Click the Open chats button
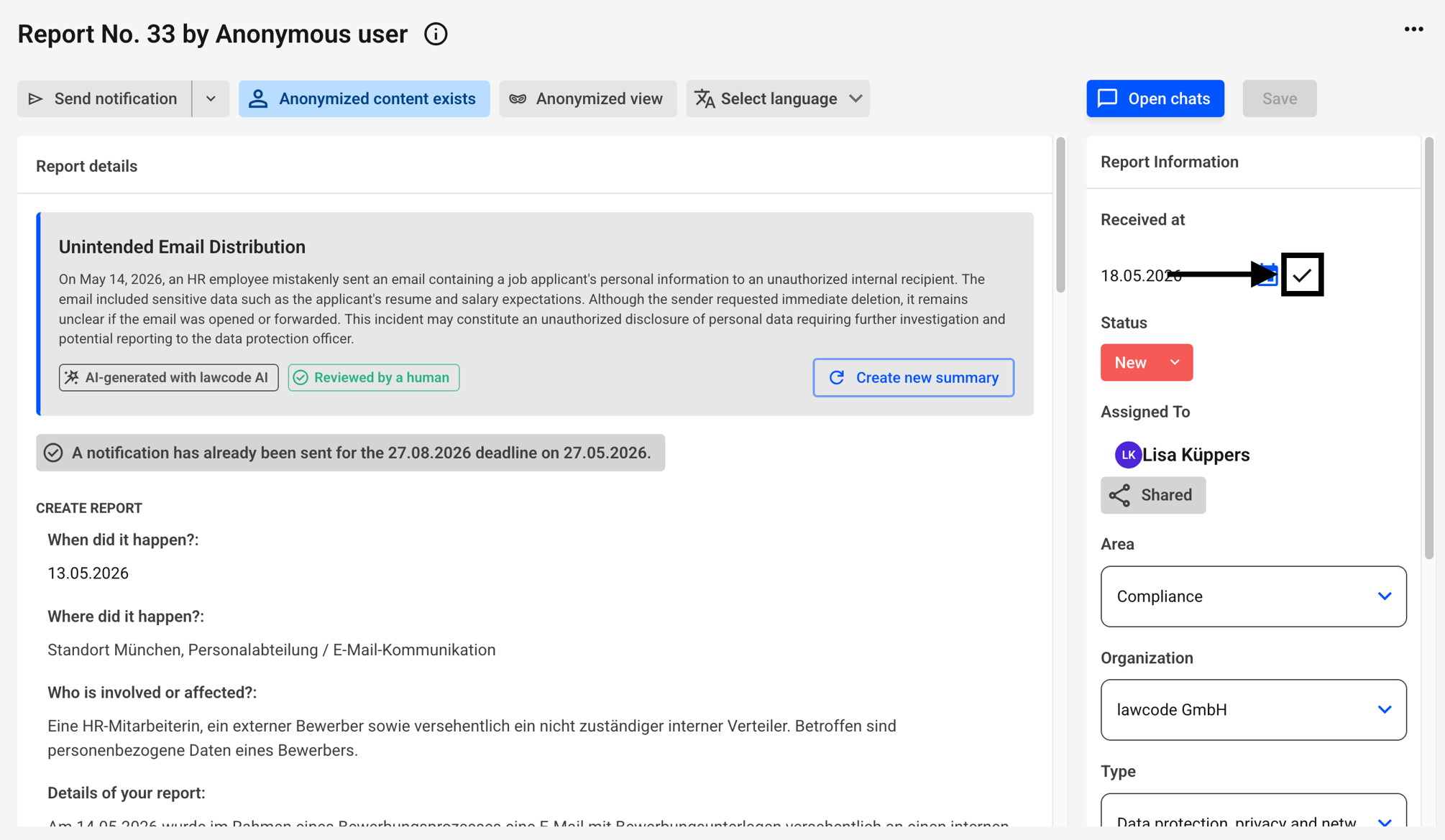This screenshot has width=1445, height=840. 1155,98
